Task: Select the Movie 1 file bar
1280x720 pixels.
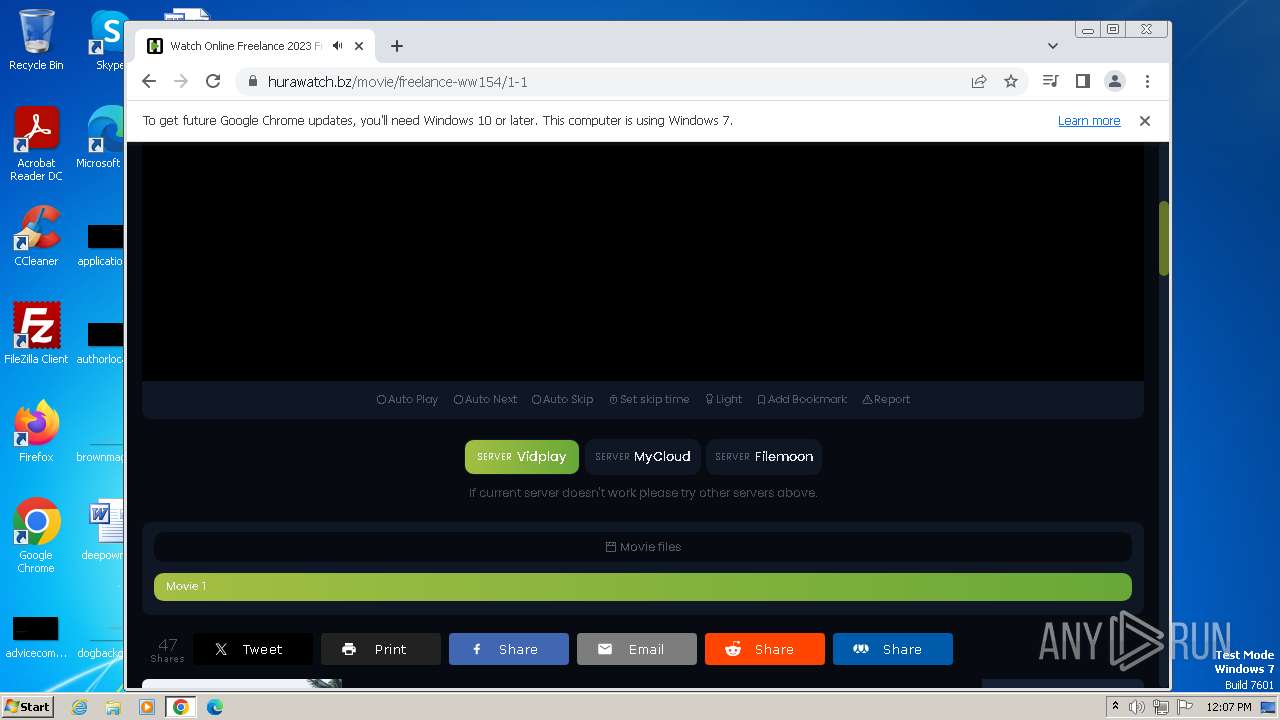Action: 643,586
